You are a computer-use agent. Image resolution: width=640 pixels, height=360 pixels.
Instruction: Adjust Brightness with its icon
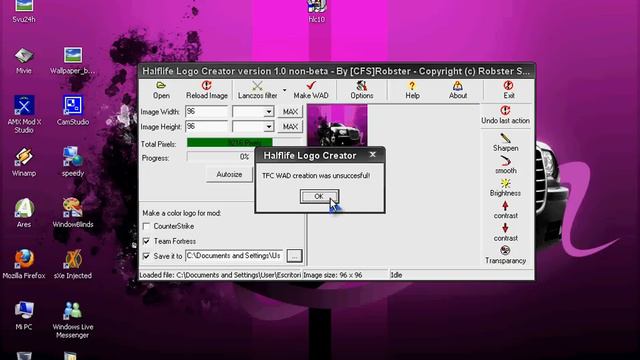click(505, 183)
